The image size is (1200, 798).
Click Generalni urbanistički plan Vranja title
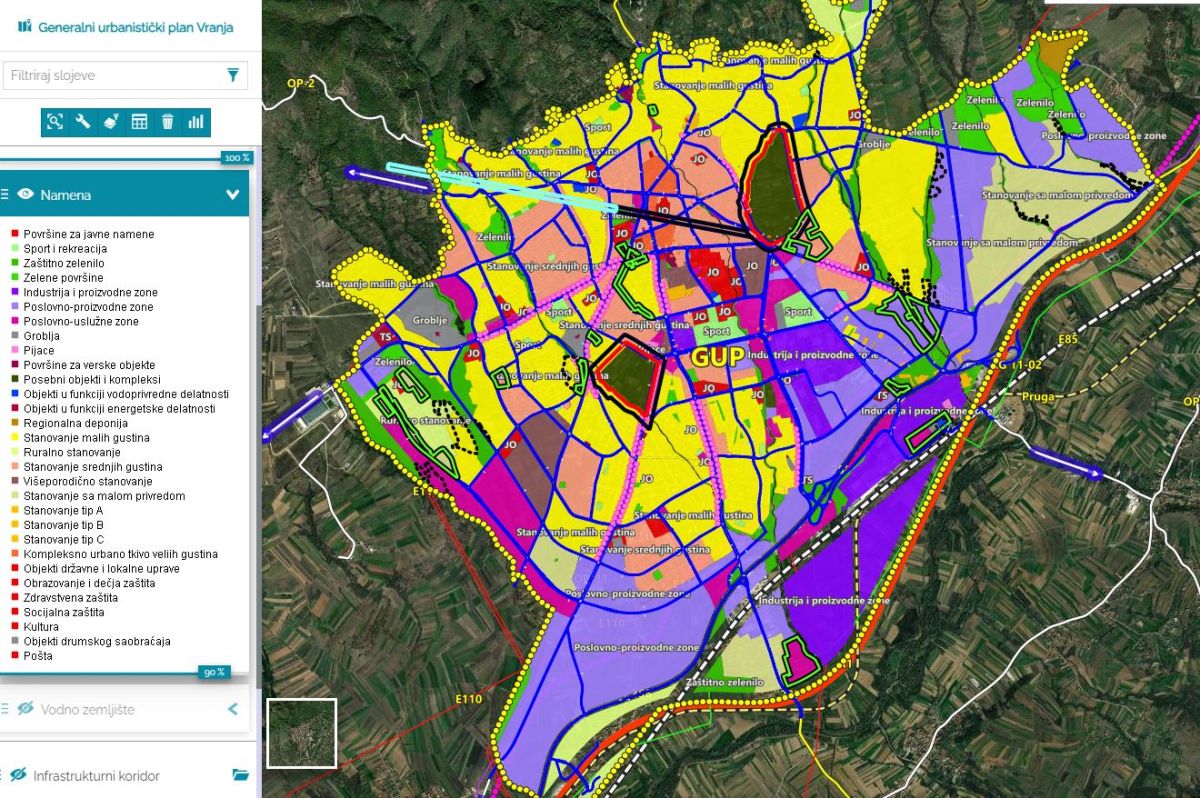tap(135, 27)
